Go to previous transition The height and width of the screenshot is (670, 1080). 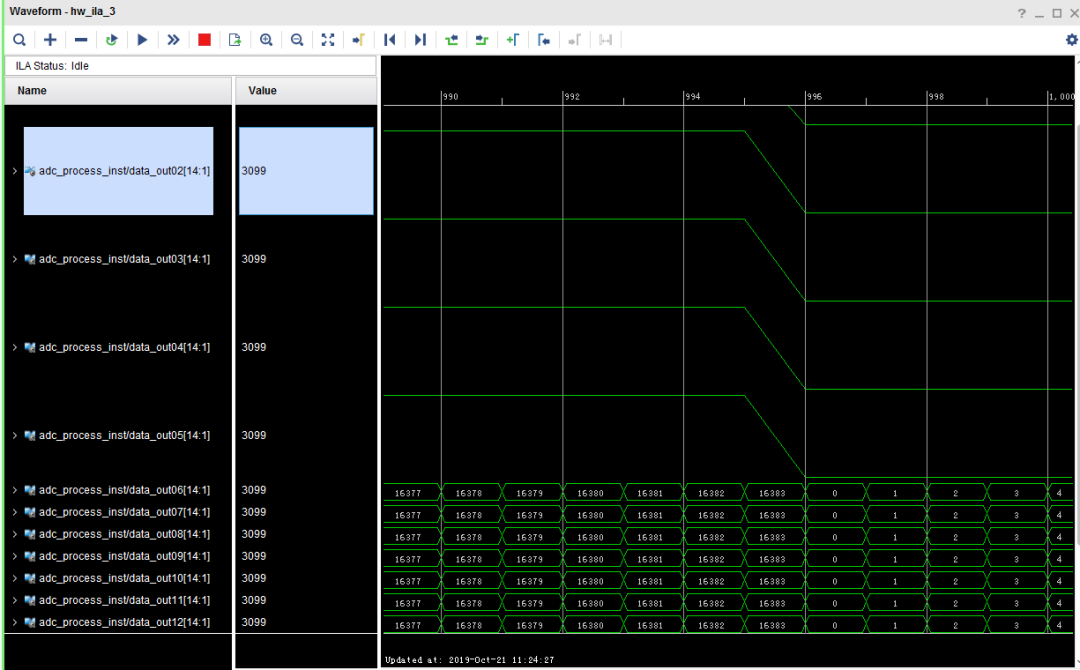click(x=451, y=40)
